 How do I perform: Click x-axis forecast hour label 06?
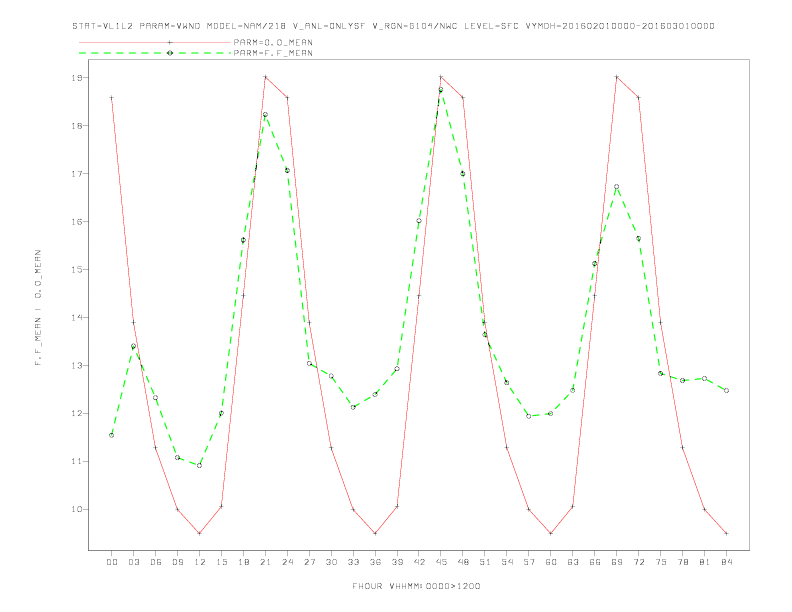156,562
